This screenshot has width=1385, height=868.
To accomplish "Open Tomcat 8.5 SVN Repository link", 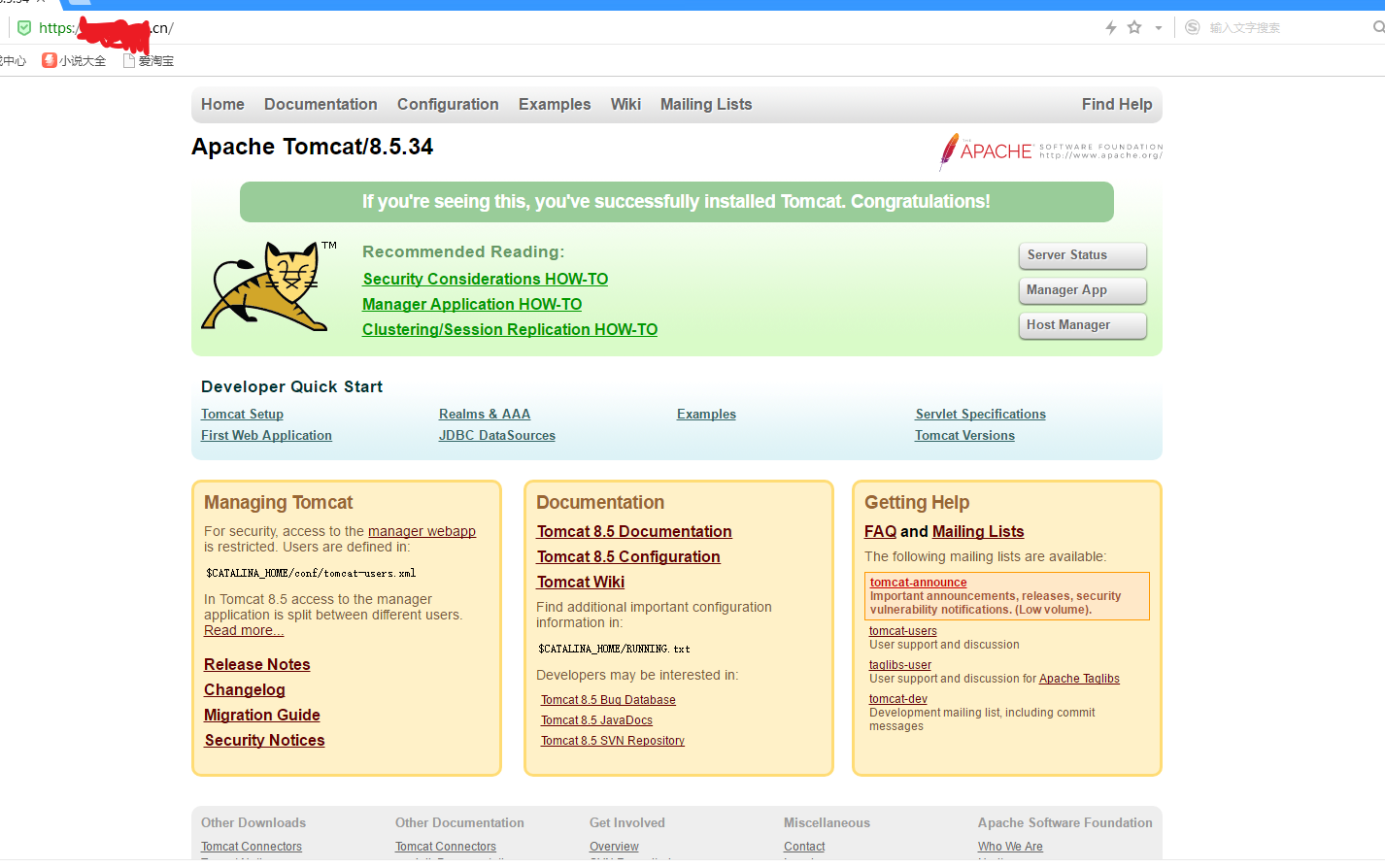I will tap(613, 741).
